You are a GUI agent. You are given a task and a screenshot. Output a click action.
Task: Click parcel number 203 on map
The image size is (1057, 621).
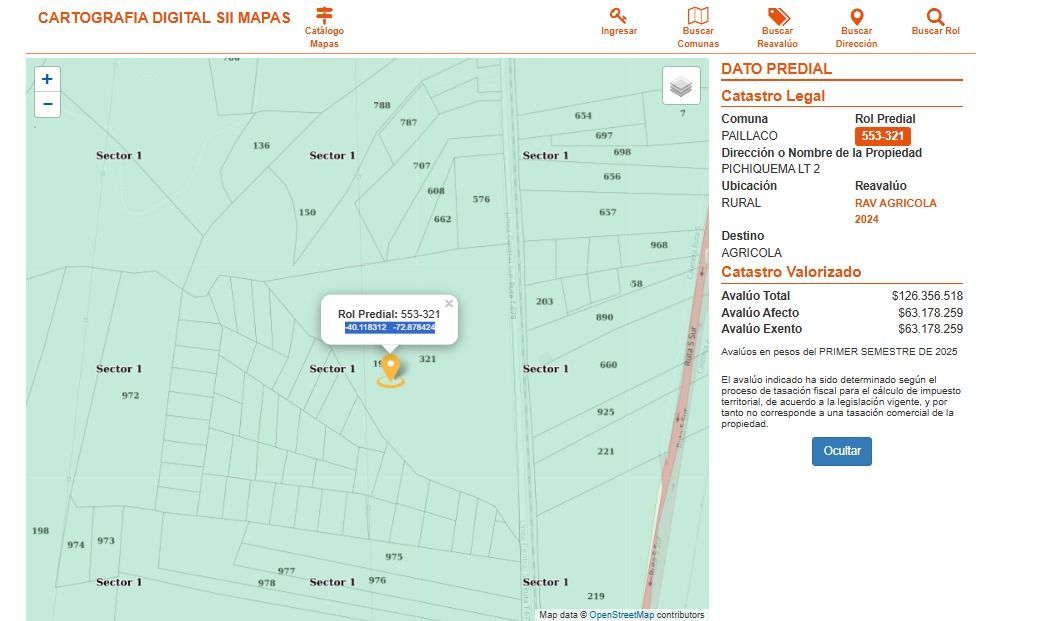(x=544, y=301)
